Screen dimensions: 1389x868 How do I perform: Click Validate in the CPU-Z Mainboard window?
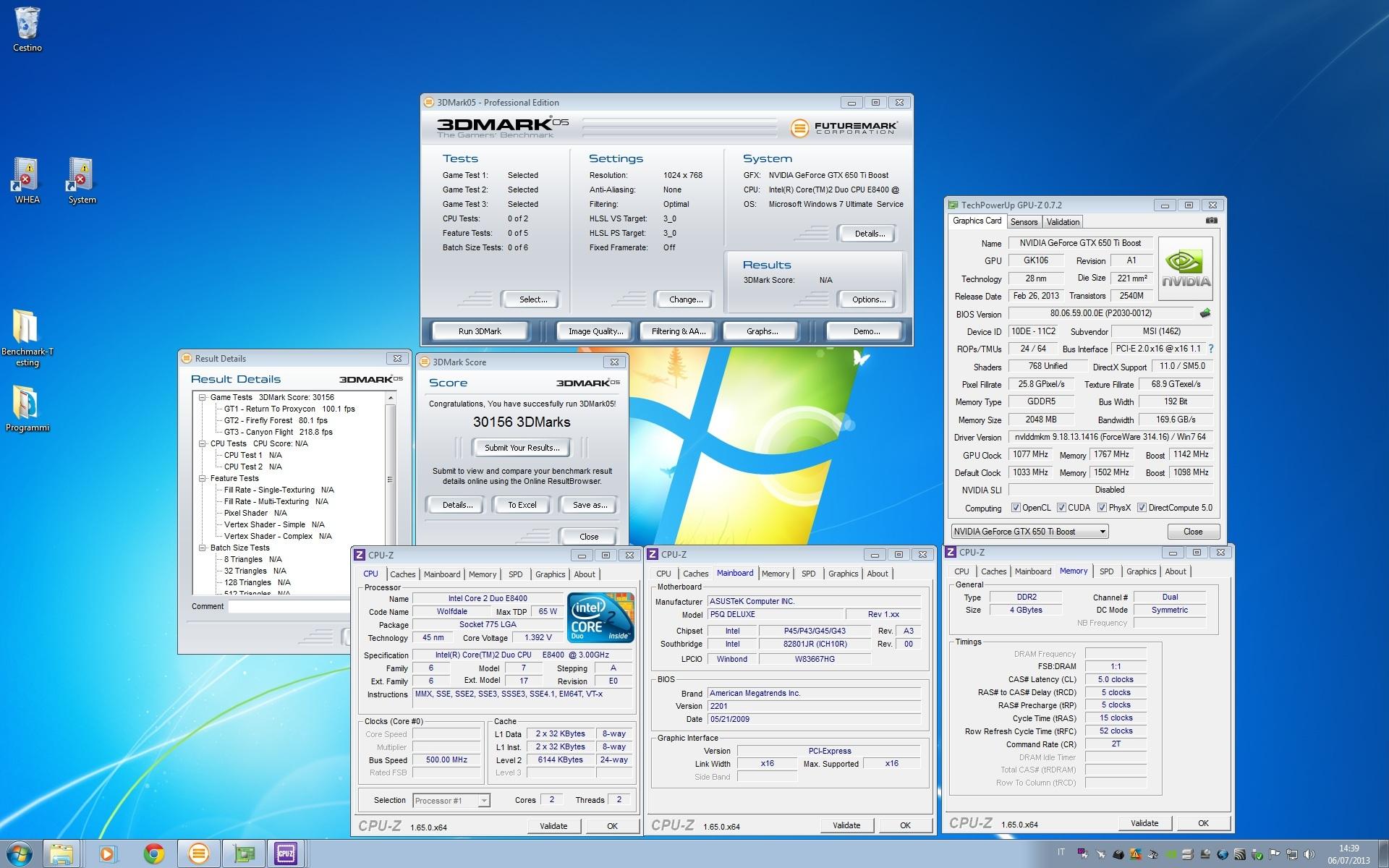click(846, 825)
